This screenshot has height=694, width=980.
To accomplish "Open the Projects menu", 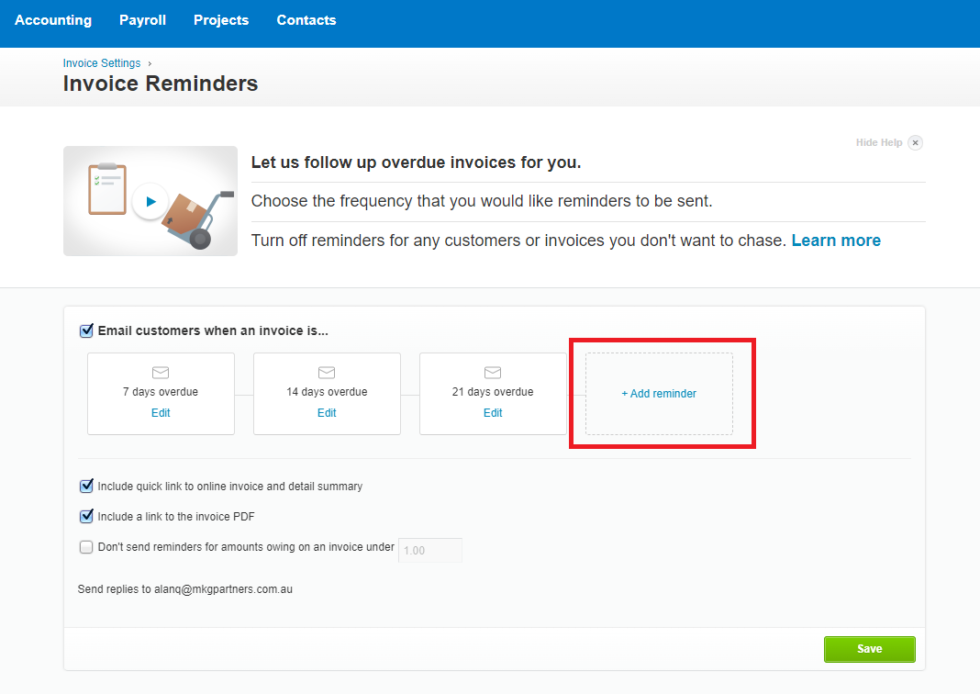I will [x=220, y=19].
